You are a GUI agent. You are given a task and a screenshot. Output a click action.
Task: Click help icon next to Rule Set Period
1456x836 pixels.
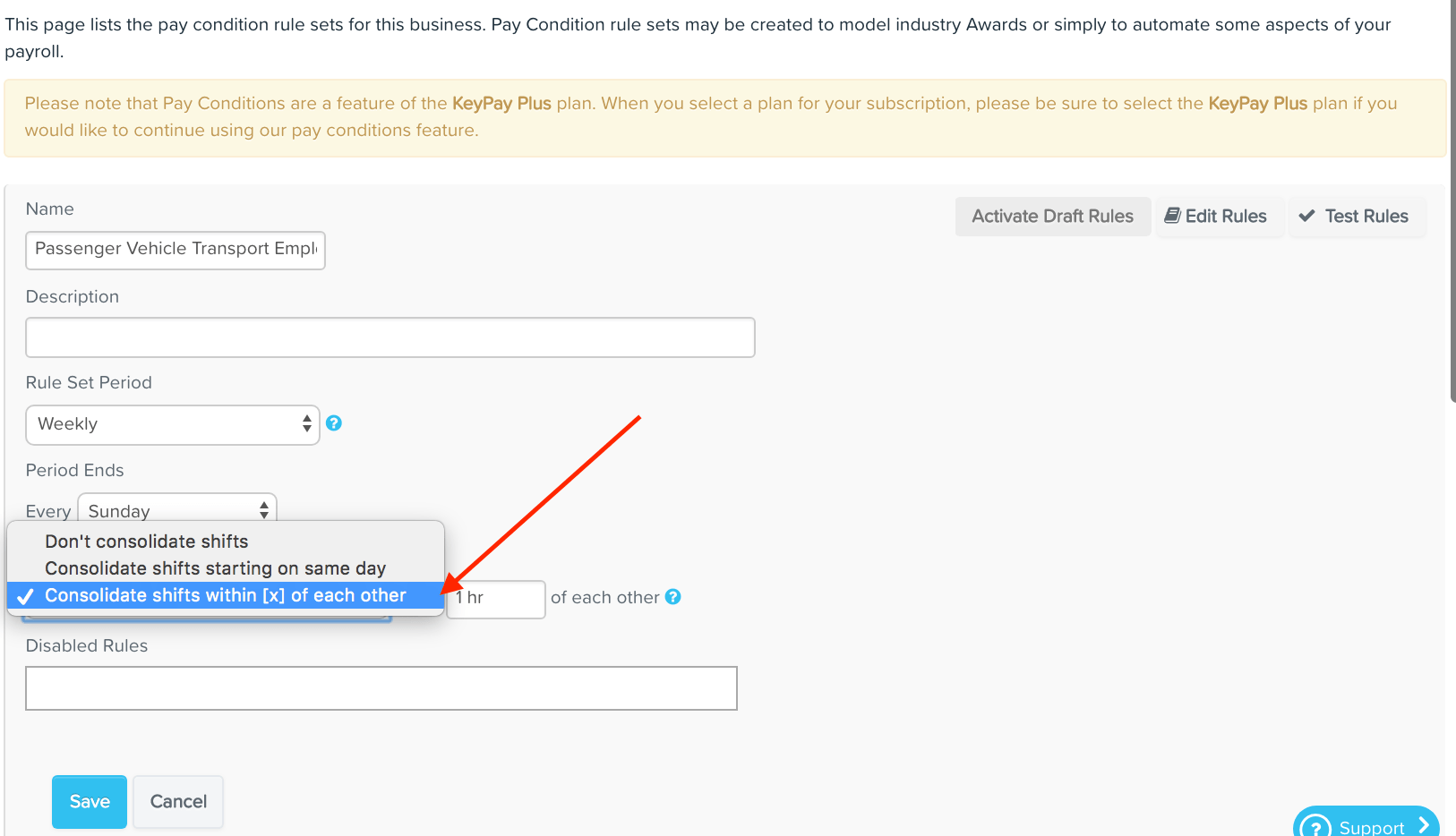334,423
